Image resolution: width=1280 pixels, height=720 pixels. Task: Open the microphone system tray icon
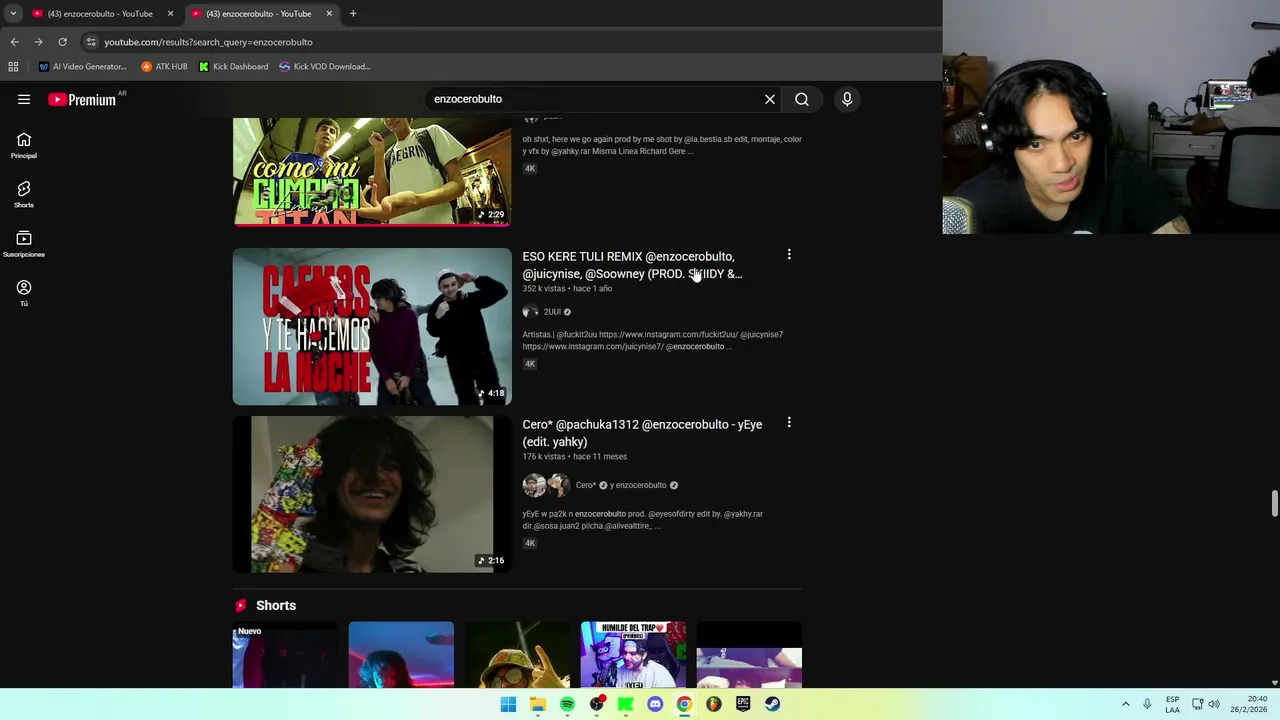[x=1147, y=704]
